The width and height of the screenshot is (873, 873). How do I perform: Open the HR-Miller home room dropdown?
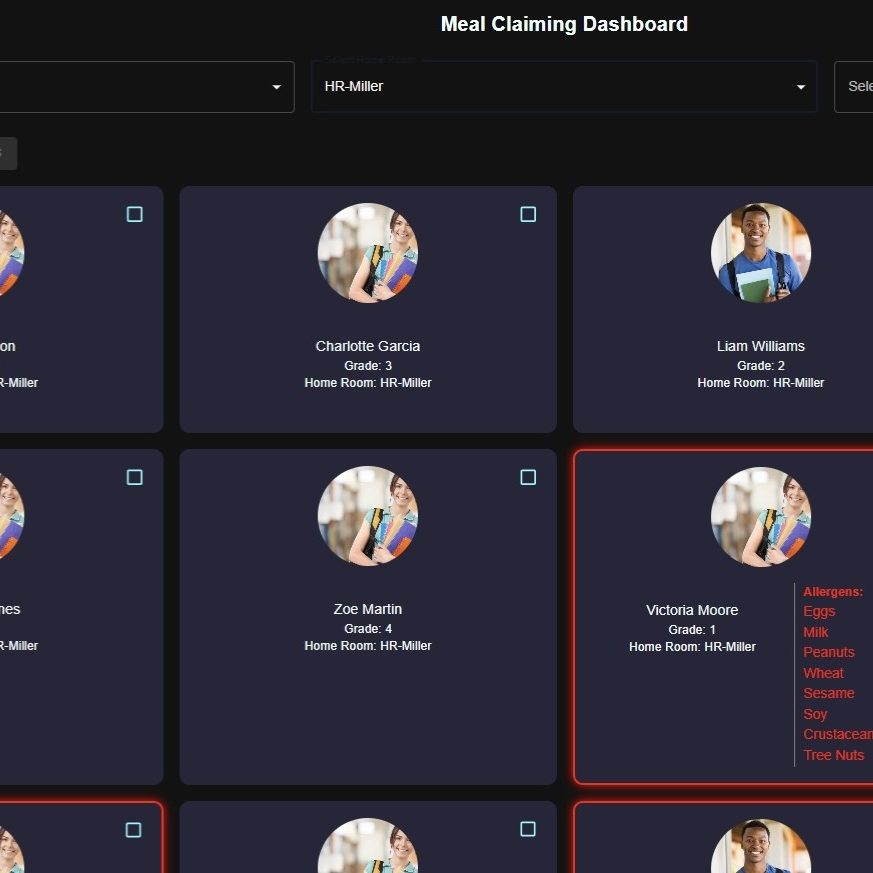click(564, 87)
